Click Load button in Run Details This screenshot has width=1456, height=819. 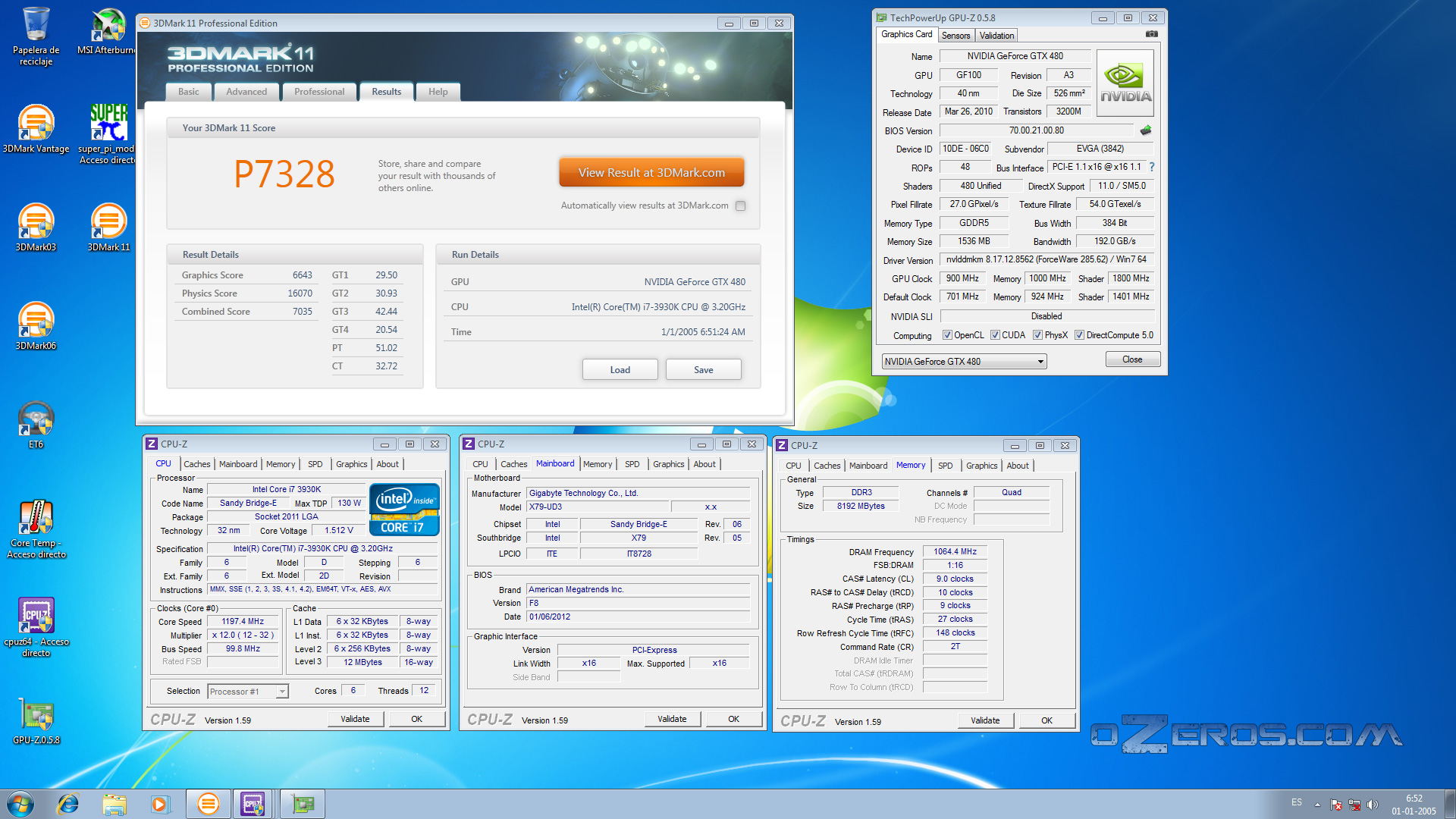[620, 370]
